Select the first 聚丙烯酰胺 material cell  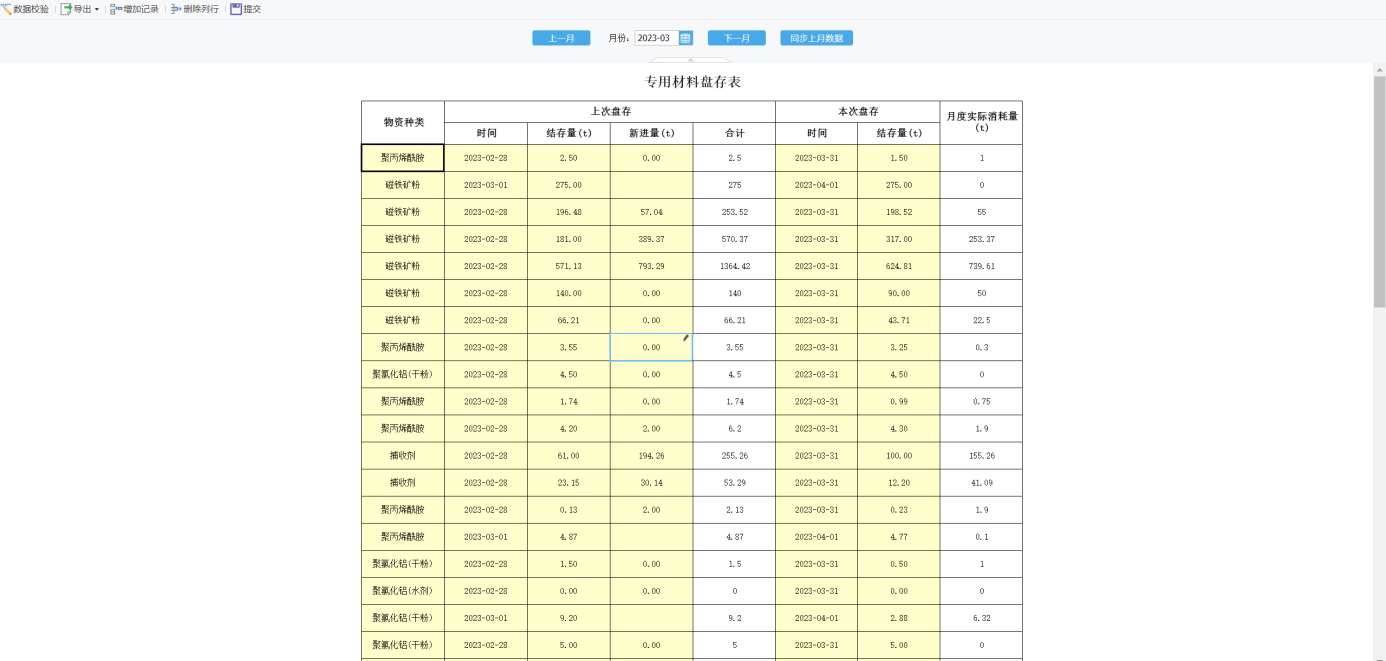(403, 158)
